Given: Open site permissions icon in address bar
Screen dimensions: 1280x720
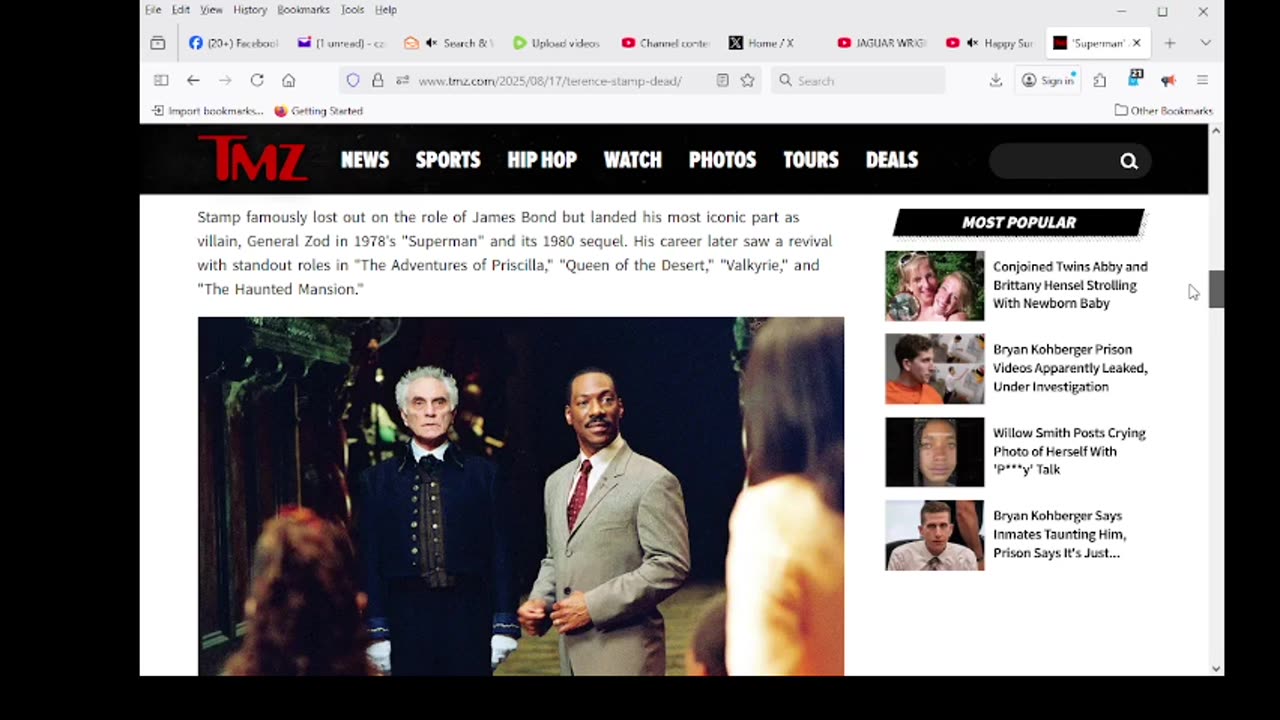Looking at the screenshot, I should (x=401, y=81).
